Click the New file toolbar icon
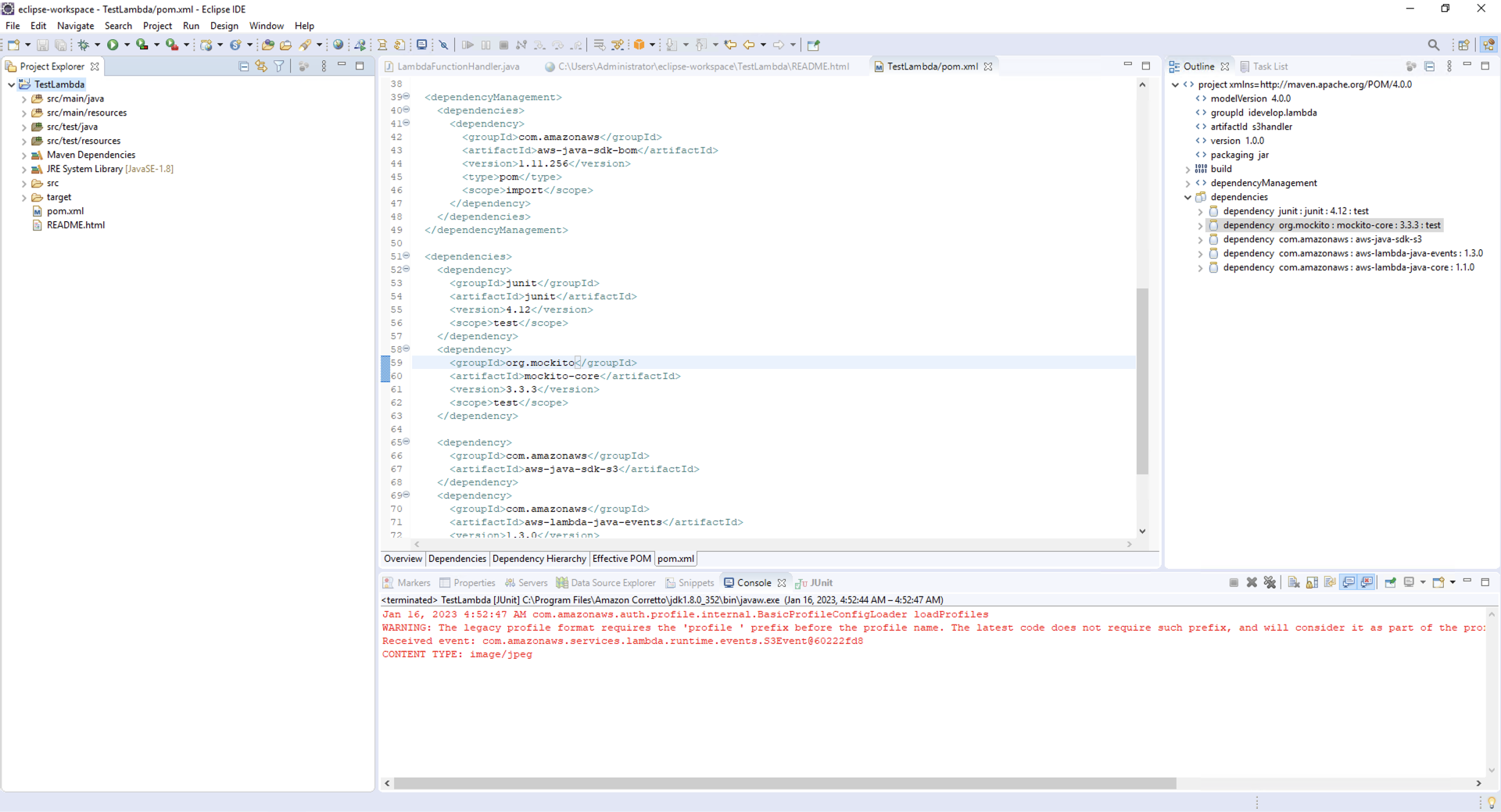 [x=13, y=45]
